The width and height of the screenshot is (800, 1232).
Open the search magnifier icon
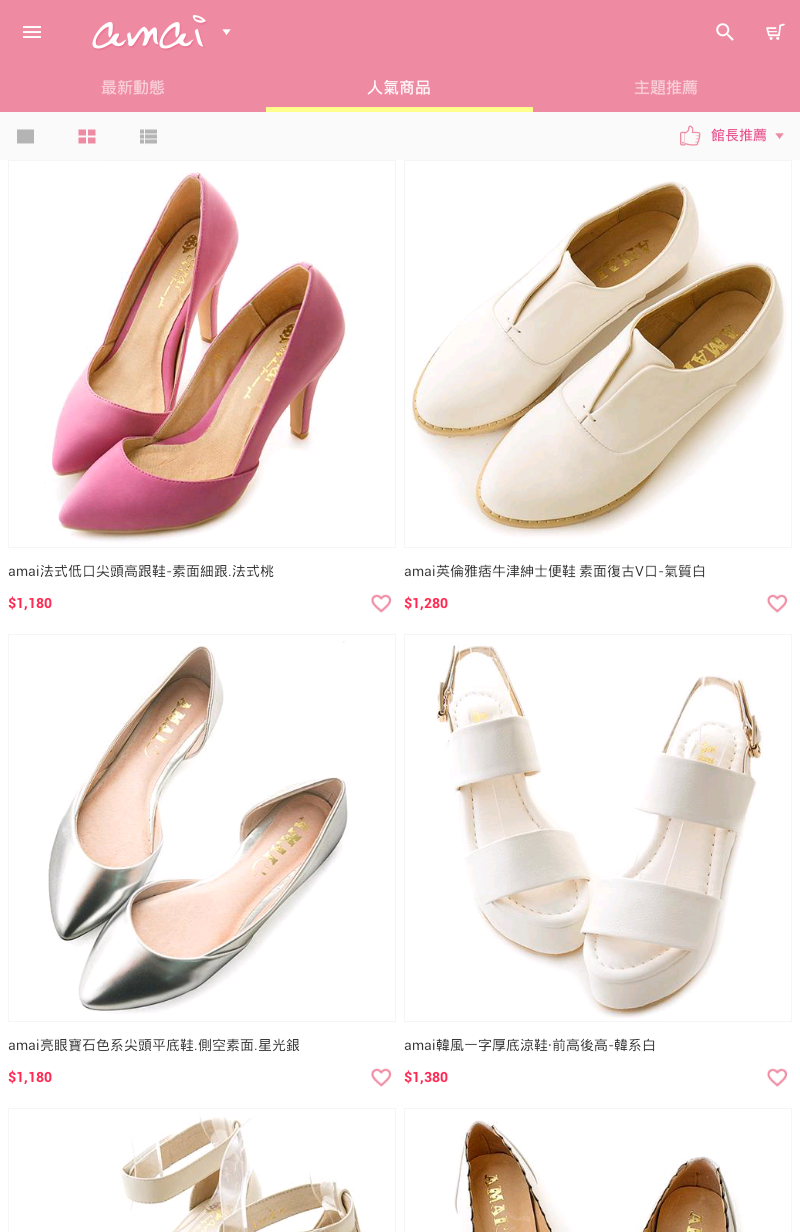point(725,32)
